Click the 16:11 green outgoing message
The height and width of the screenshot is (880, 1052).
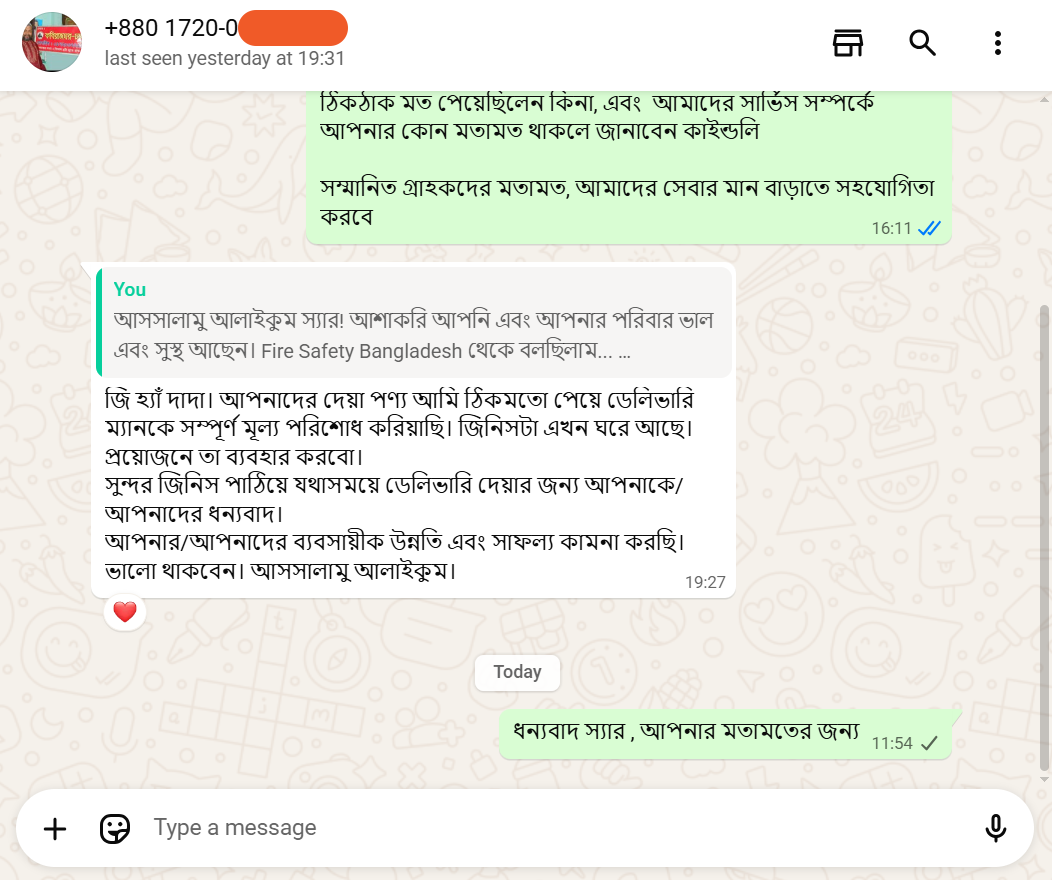[x=627, y=160]
